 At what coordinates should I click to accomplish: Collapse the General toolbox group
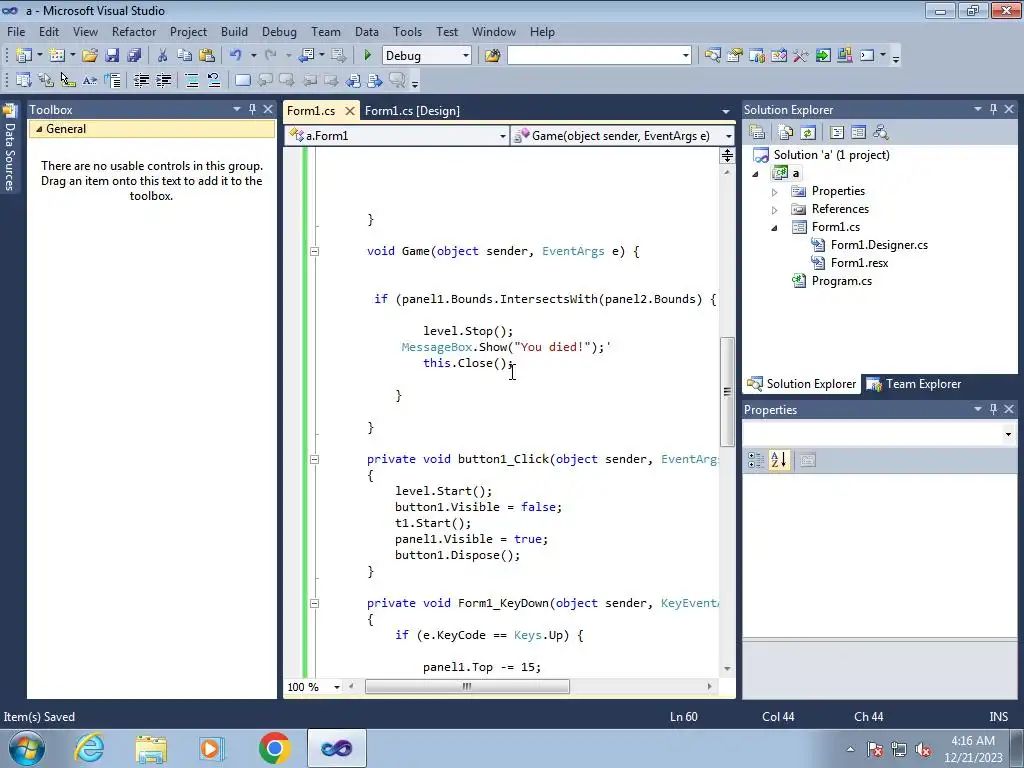pyautogui.click(x=39, y=129)
